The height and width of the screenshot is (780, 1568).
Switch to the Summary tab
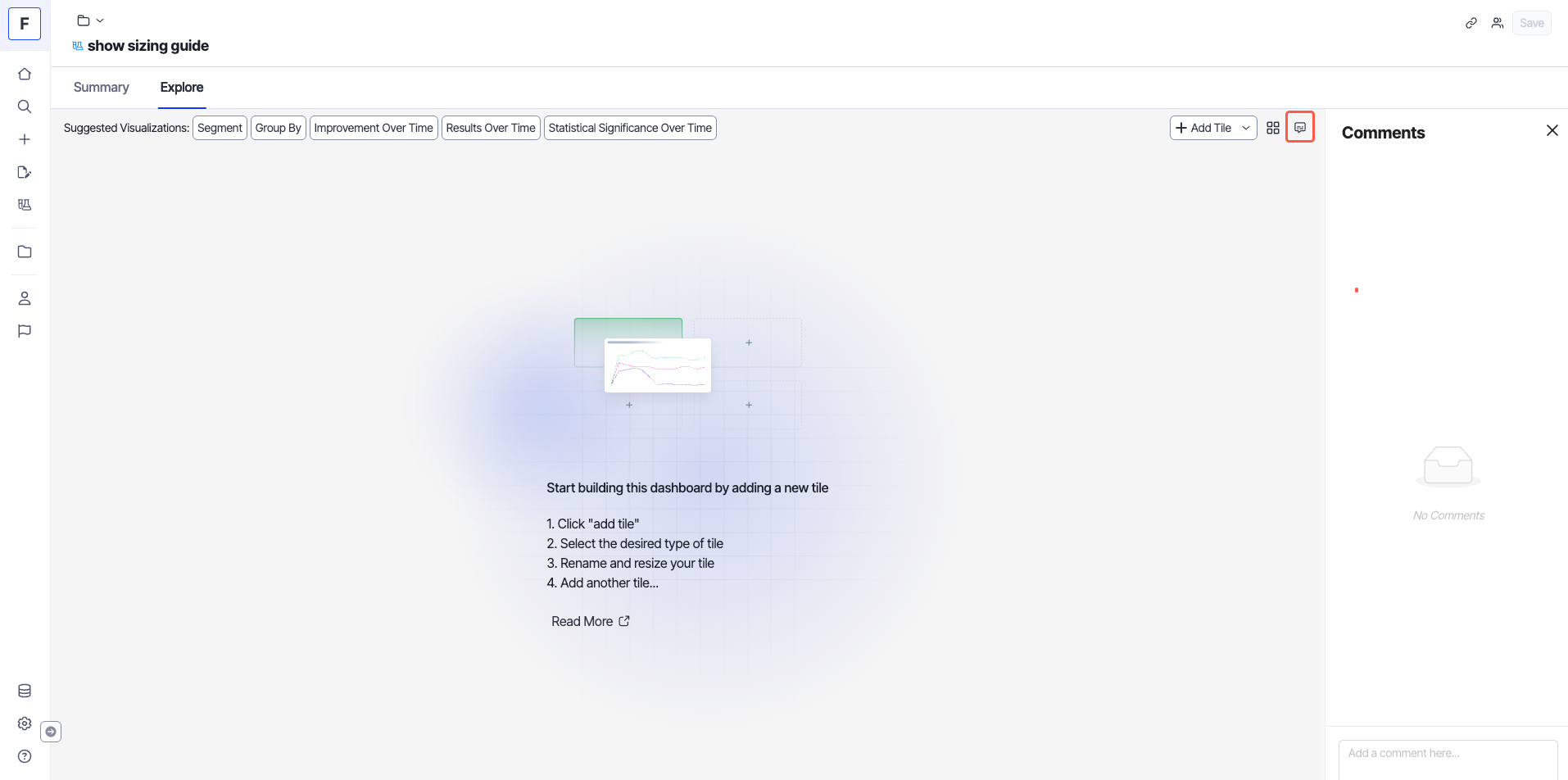pos(102,88)
